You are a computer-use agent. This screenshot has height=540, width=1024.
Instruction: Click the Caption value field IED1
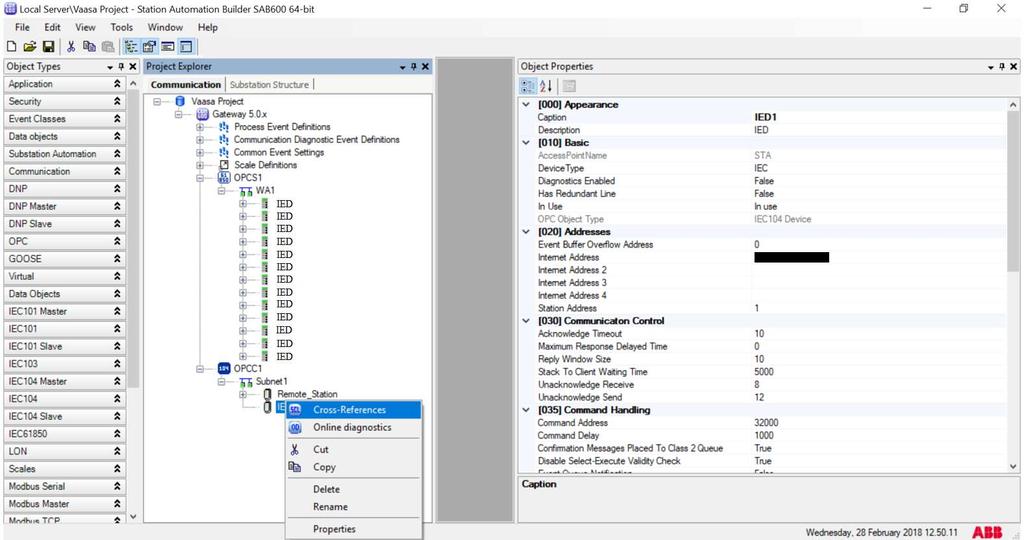[x=879, y=118]
